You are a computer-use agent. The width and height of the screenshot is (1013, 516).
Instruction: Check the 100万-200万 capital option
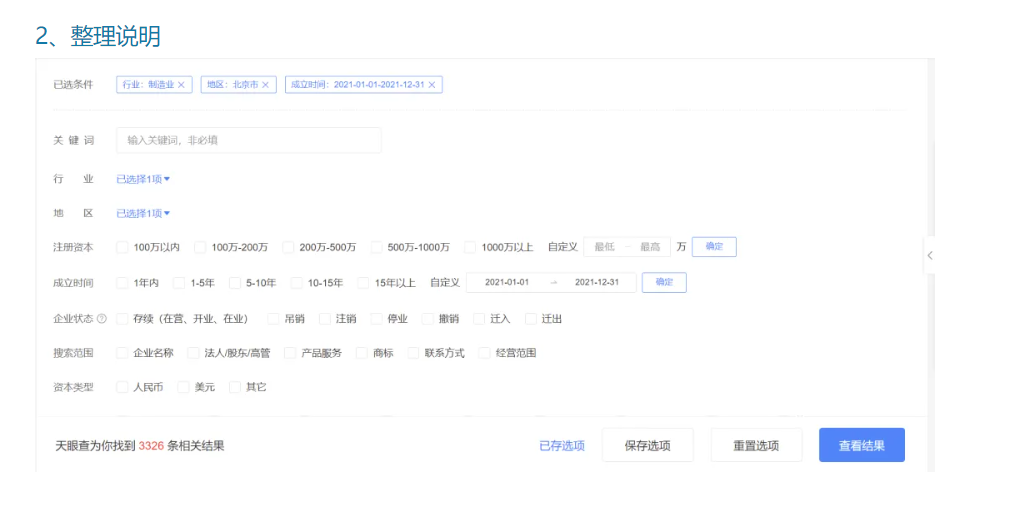(200, 247)
